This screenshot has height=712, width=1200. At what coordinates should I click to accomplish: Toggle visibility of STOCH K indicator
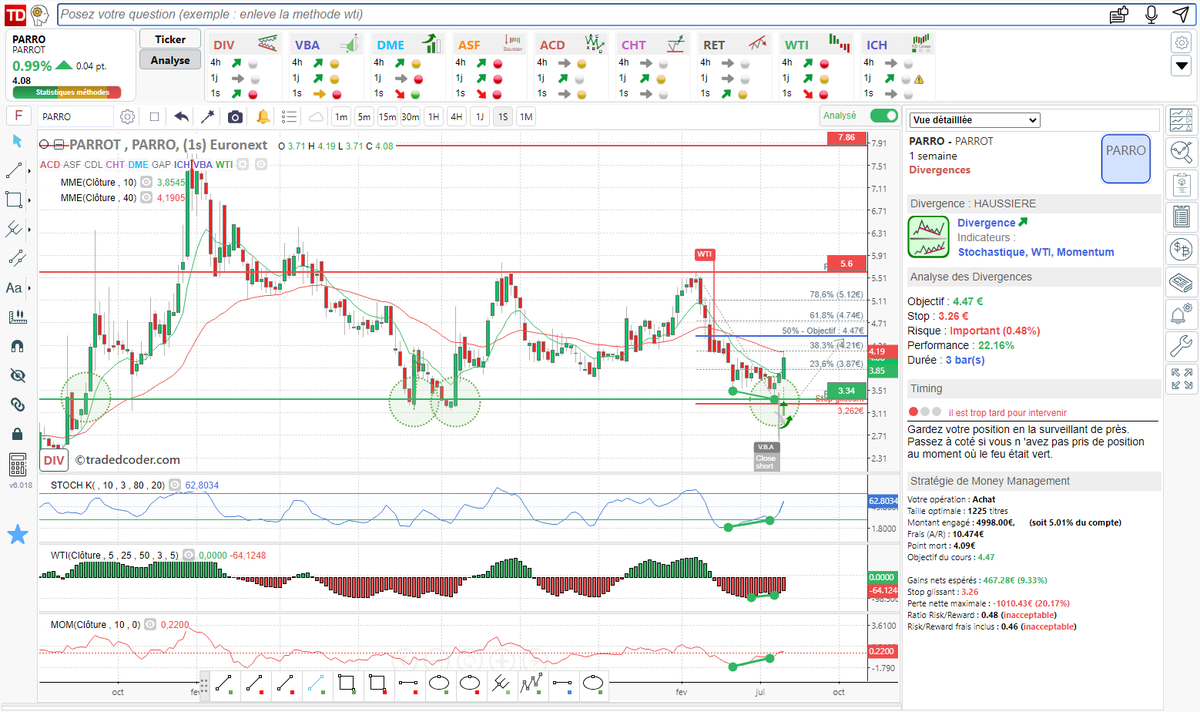click(175, 485)
